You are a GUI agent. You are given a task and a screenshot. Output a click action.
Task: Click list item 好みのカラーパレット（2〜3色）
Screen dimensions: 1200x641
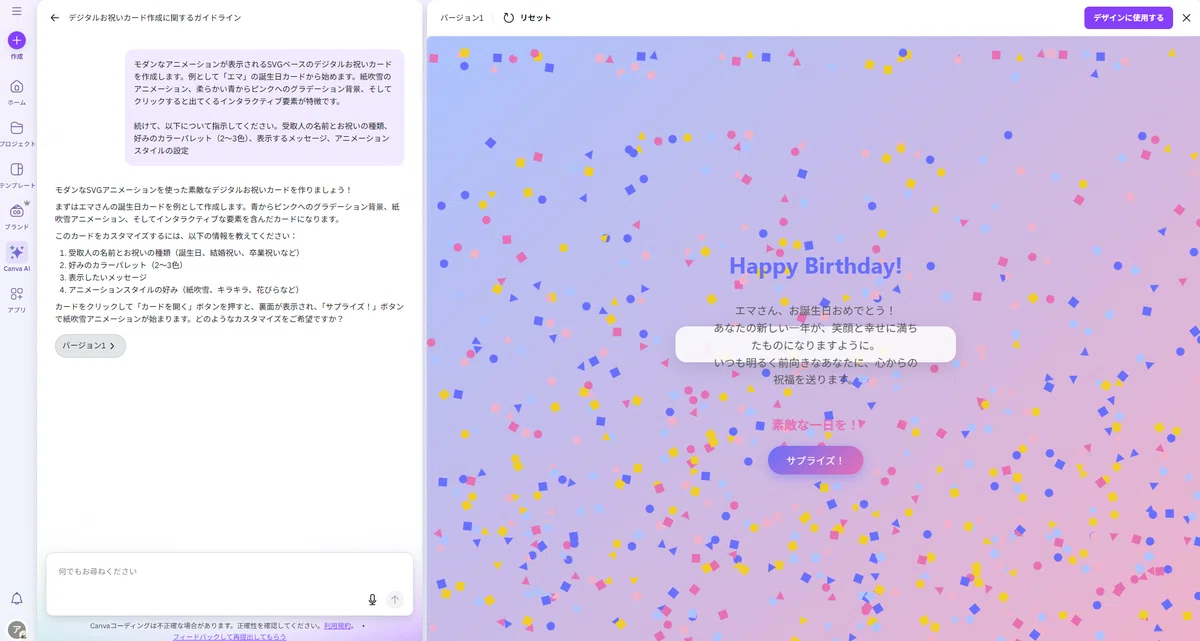click(x=126, y=265)
